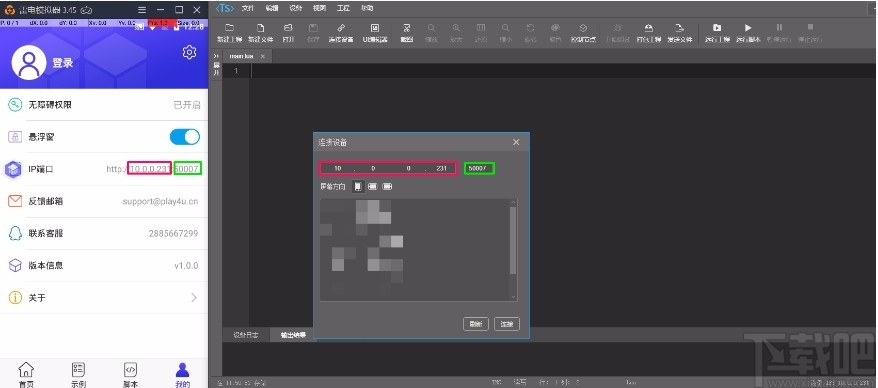Open the Device (设备) menu
The height and width of the screenshot is (388, 878).
point(296,8)
